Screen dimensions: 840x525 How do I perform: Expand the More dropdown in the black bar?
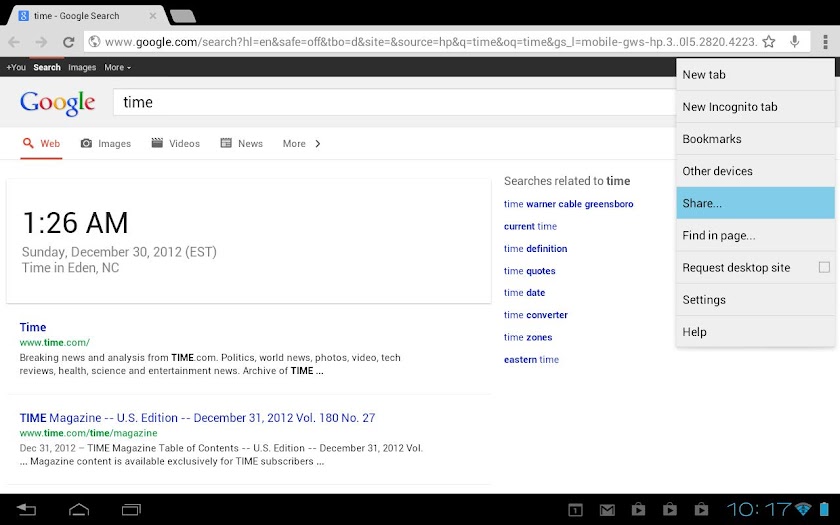click(x=117, y=68)
